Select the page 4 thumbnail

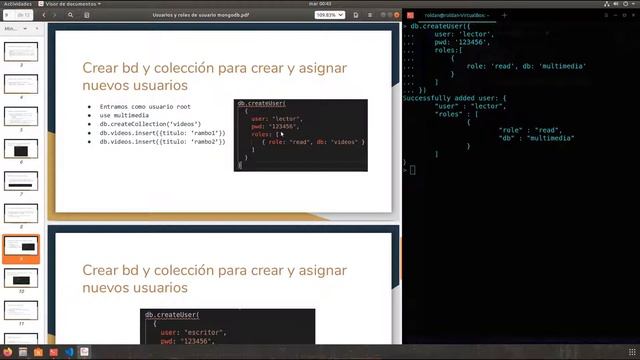tap(21, 84)
